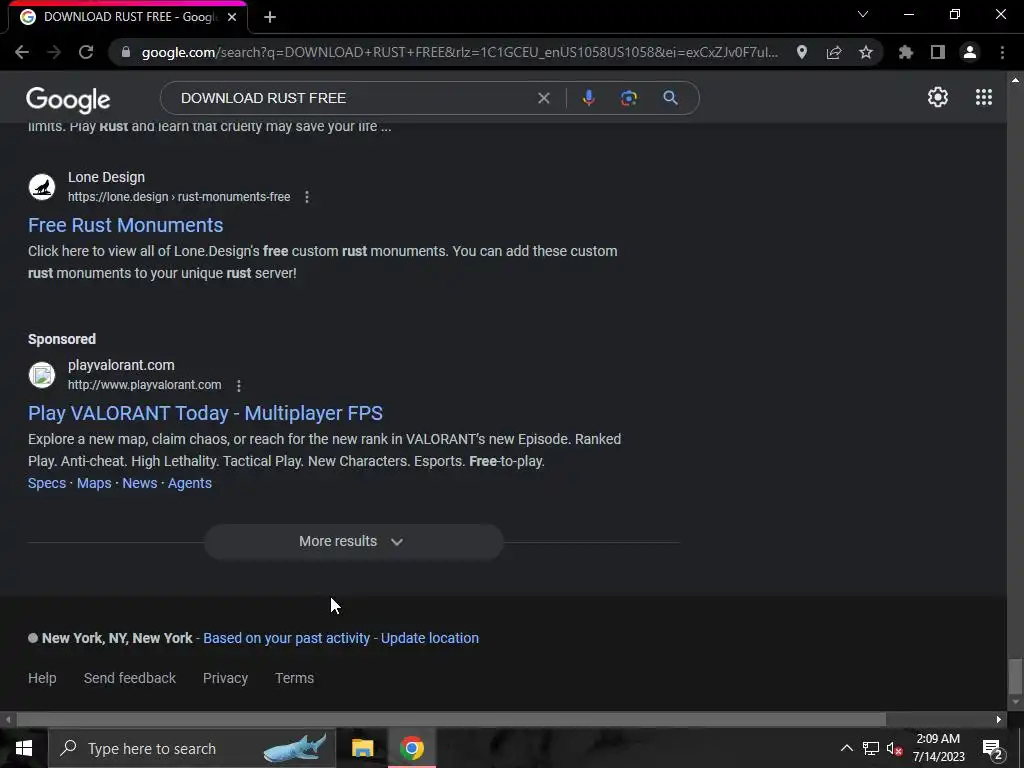The height and width of the screenshot is (768, 1024).
Task: Open the Chrome side panel icon
Action: click(x=938, y=52)
